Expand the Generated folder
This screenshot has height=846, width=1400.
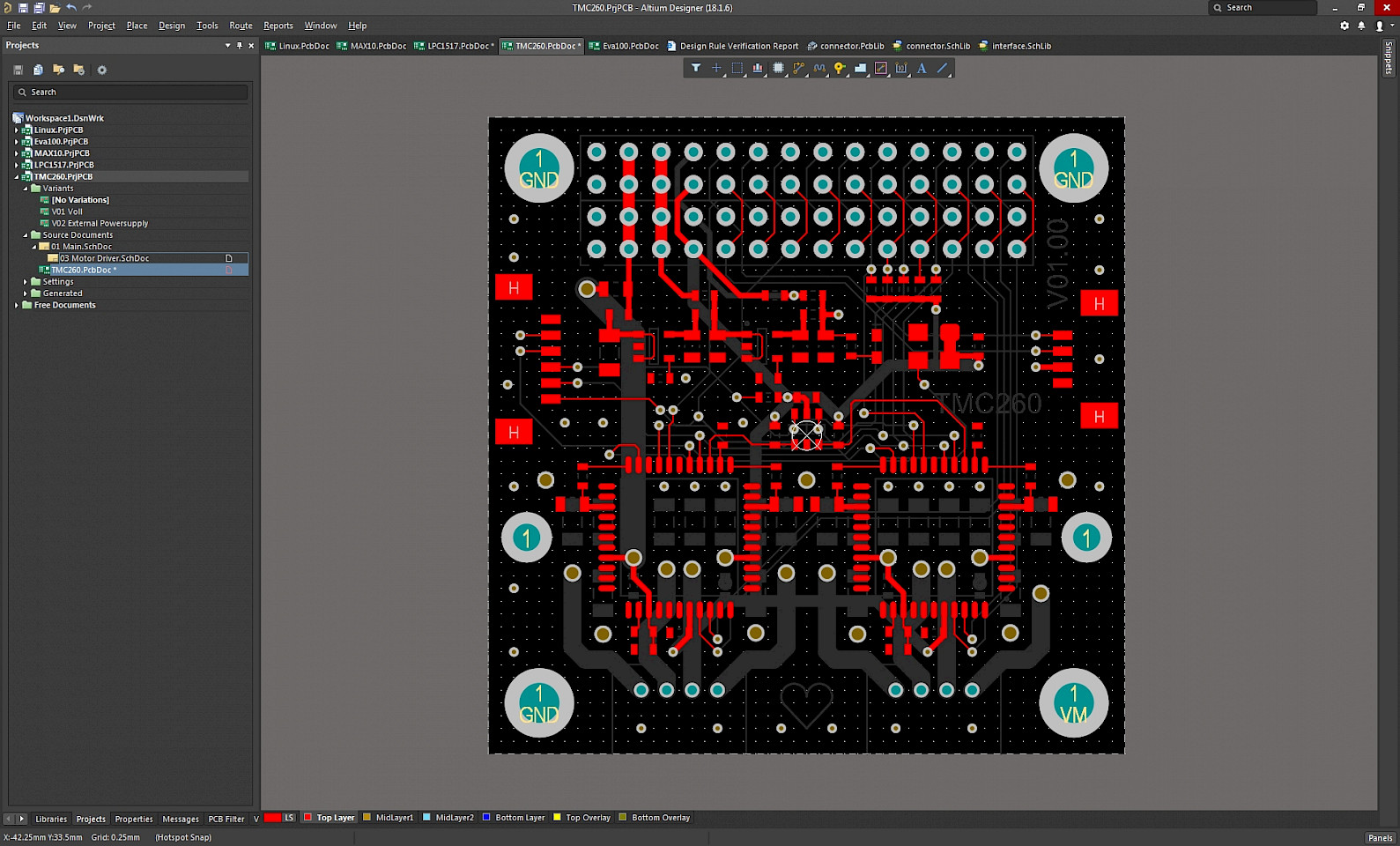(26, 293)
